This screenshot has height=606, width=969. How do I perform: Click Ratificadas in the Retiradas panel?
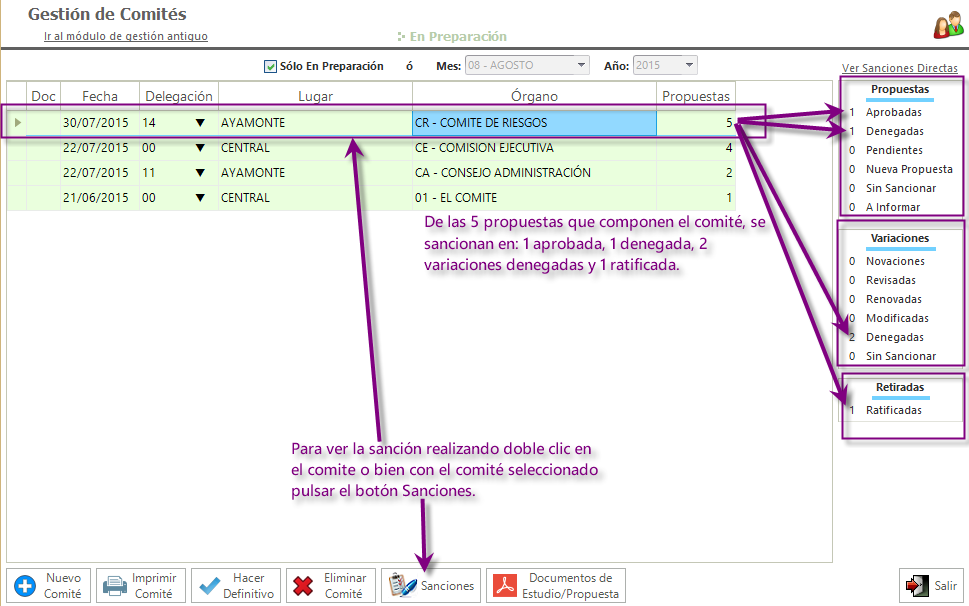pyautogui.click(x=894, y=410)
